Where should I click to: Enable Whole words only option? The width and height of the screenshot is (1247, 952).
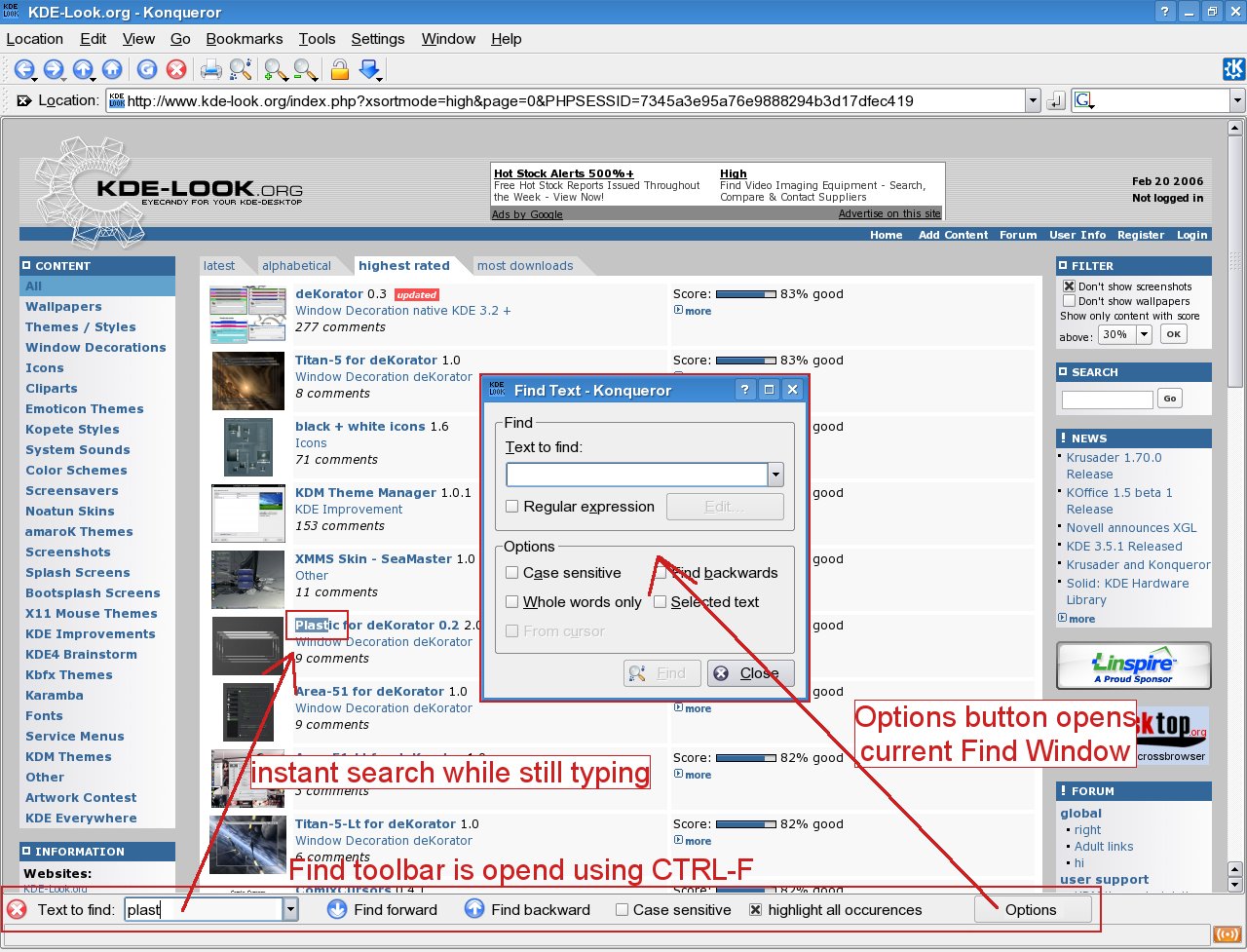tap(511, 602)
